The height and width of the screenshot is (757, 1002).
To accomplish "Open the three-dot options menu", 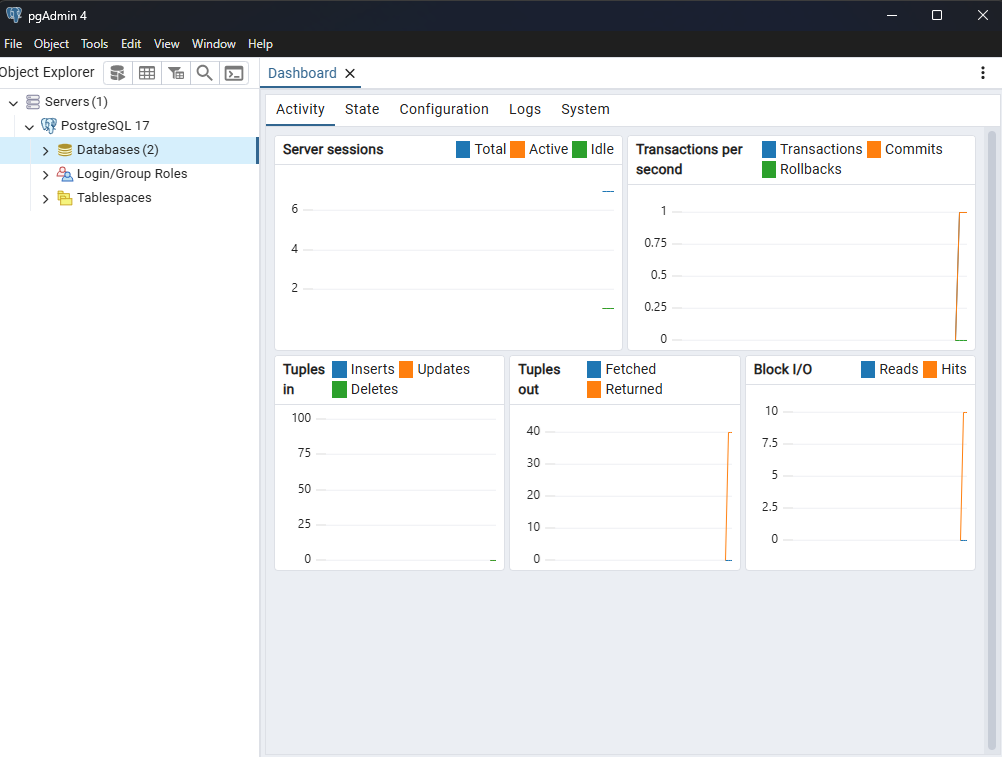I will point(983,73).
